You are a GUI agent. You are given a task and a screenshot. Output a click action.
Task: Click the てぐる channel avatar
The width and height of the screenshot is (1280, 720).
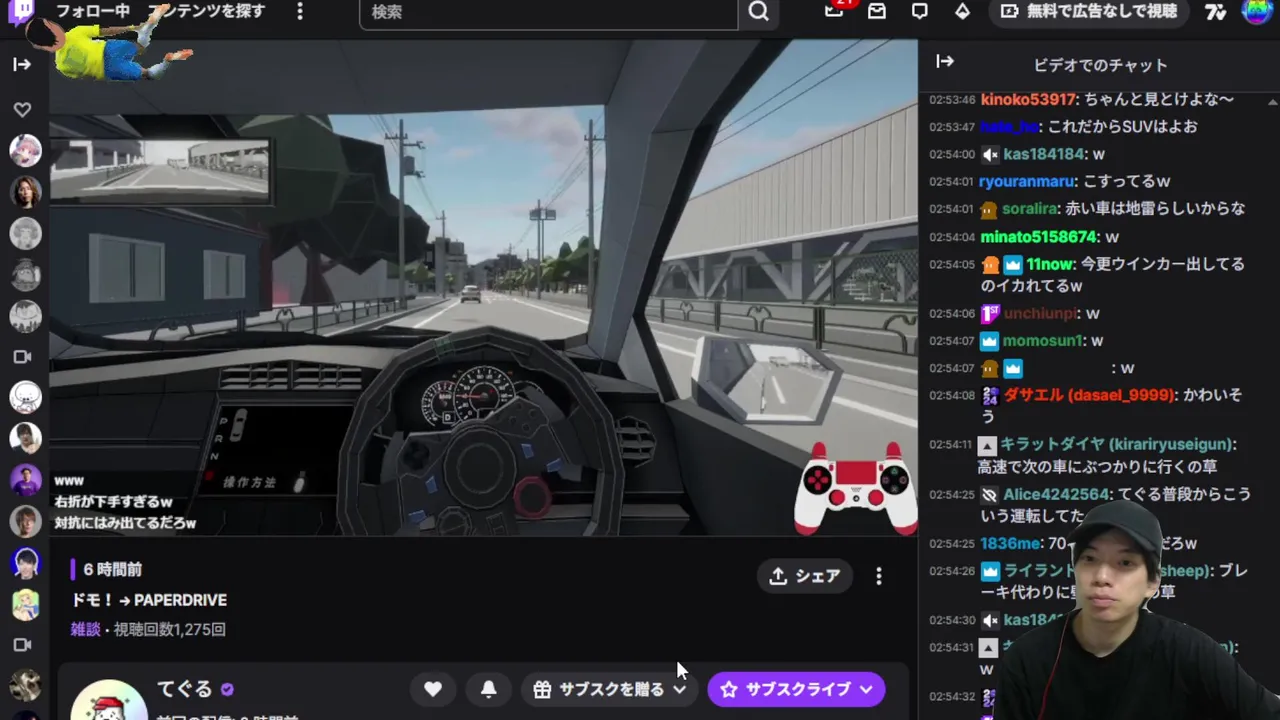point(109,702)
